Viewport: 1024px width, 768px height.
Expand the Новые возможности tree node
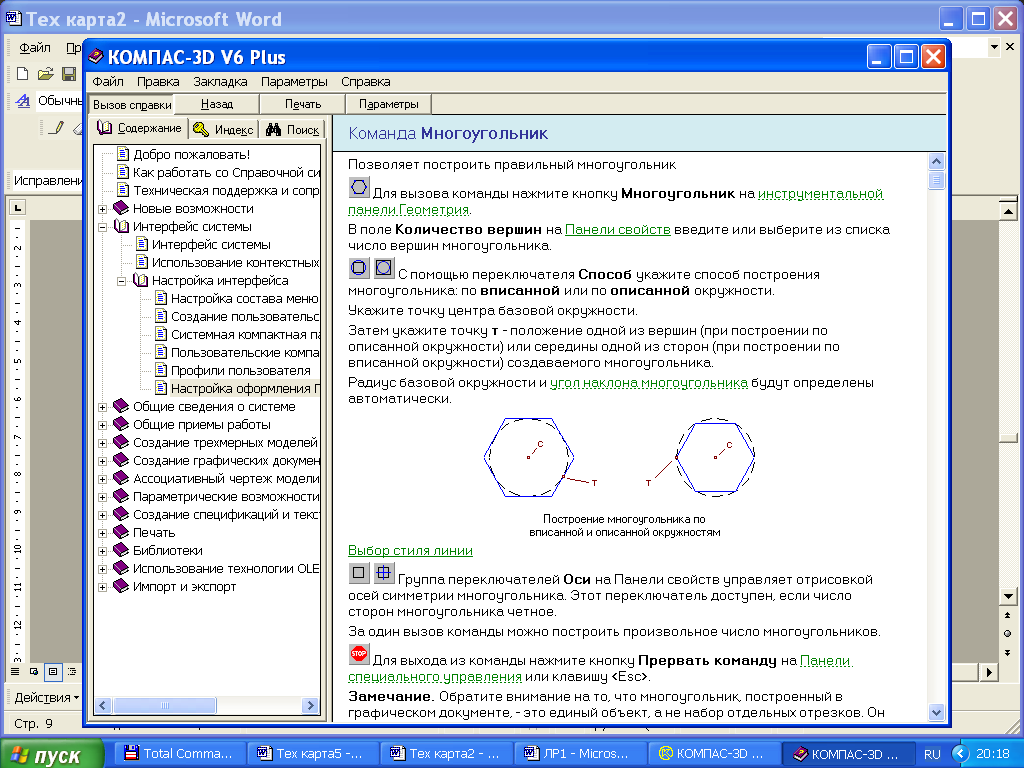point(103,209)
